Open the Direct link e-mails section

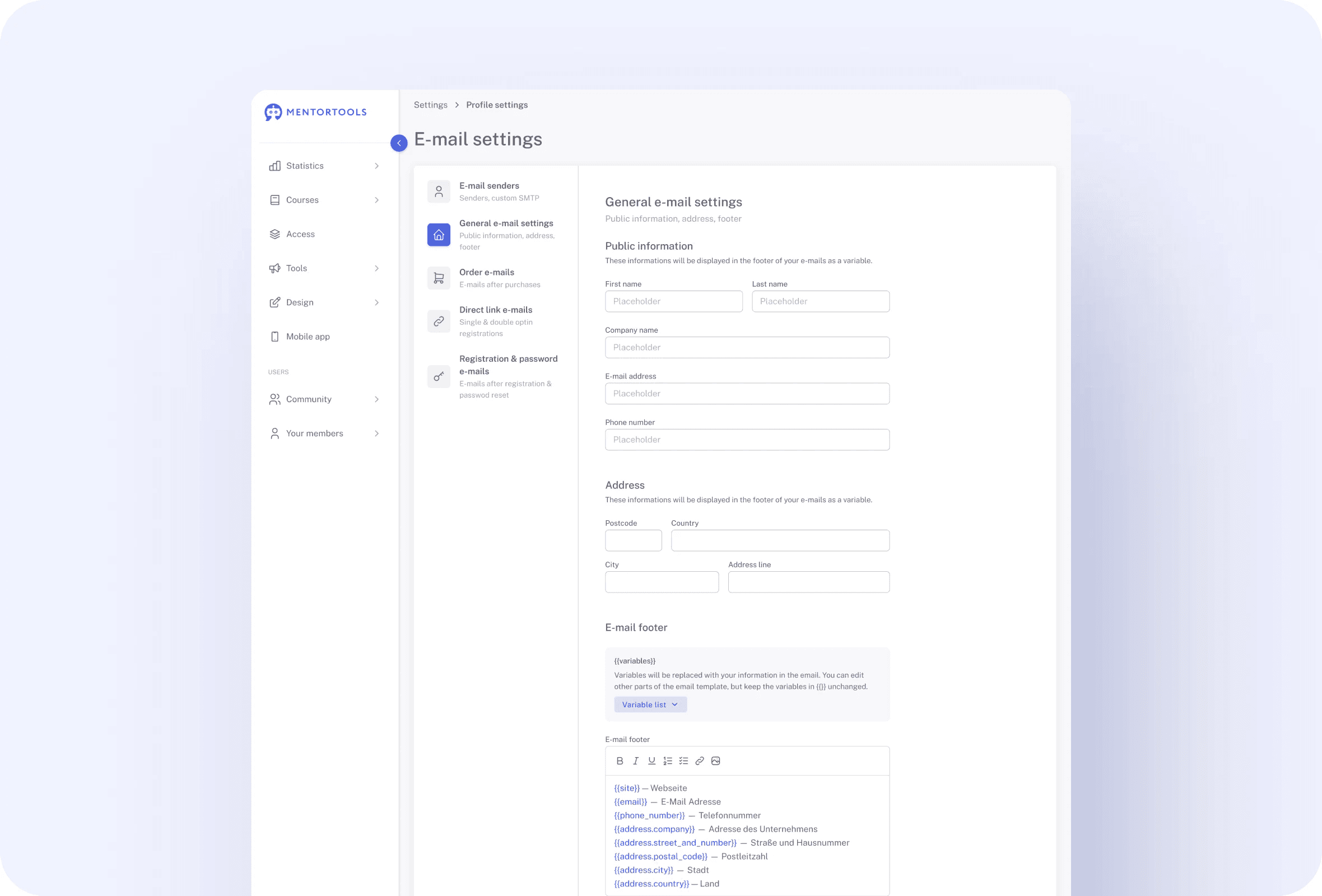[x=495, y=321]
